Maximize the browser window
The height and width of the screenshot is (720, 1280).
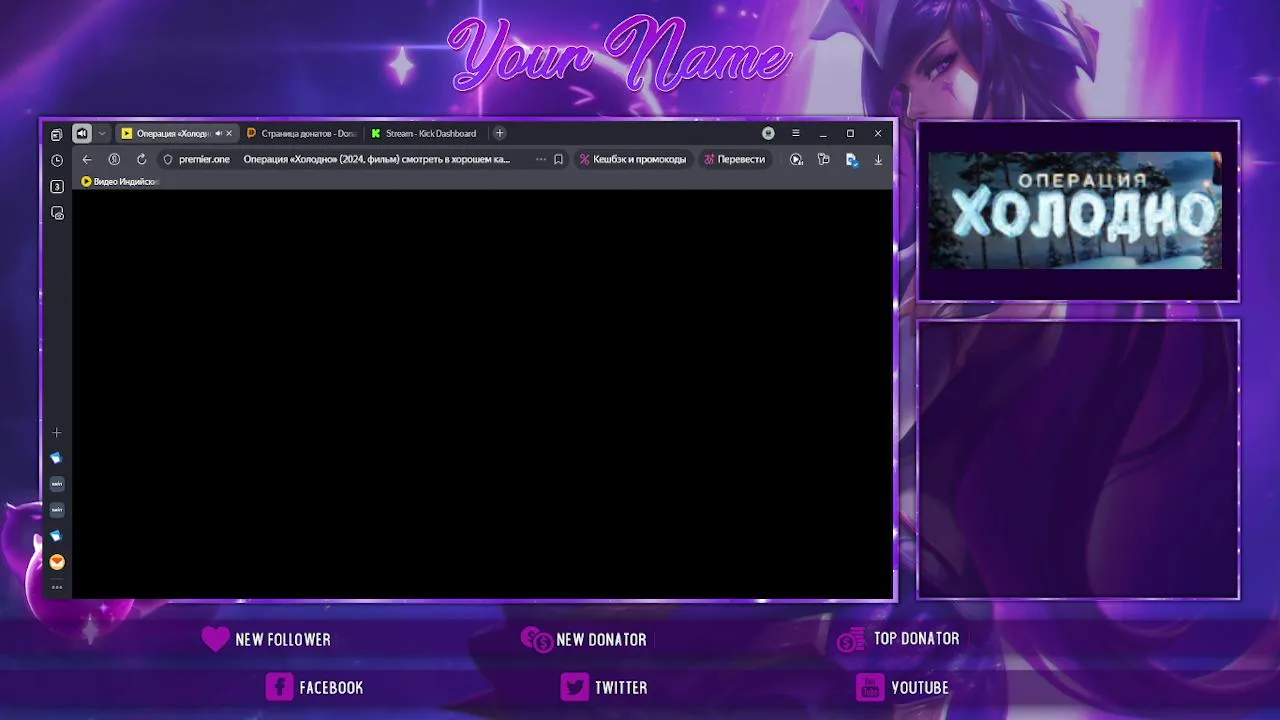pyautogui.click(x=851, y=133)
